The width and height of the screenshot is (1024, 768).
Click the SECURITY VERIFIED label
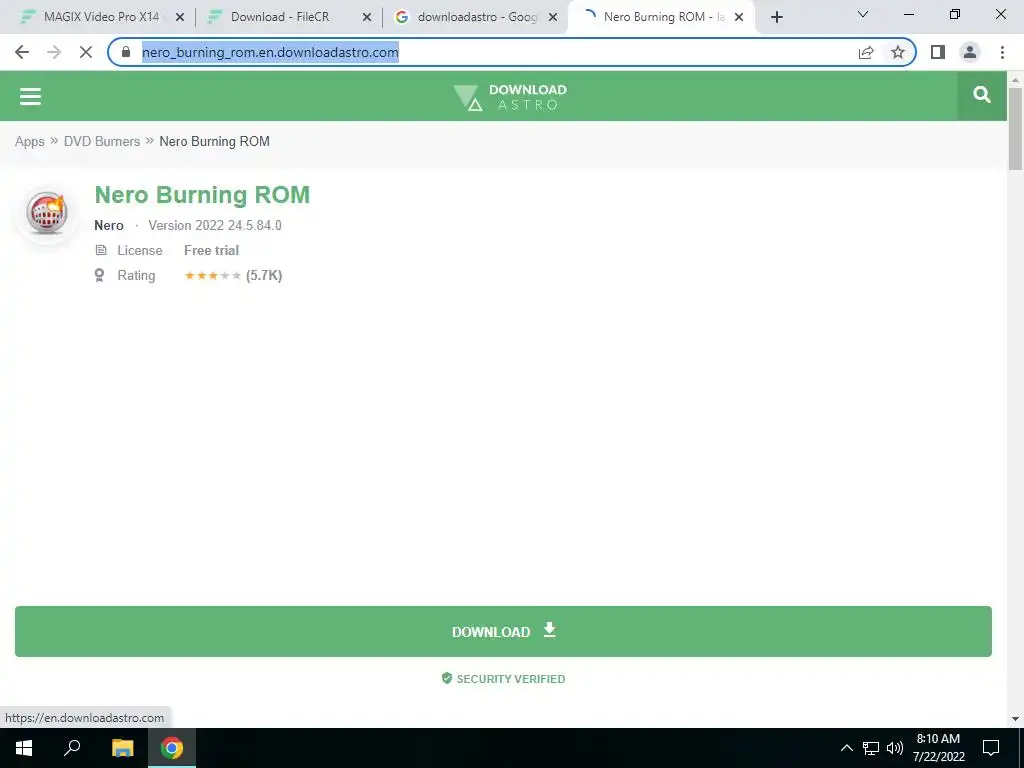click(504, 679)
